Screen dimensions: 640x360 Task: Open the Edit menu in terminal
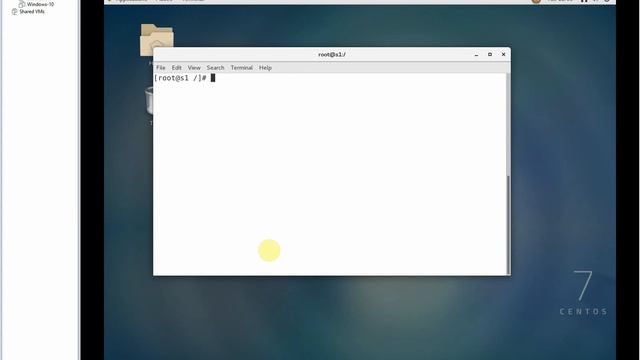tap(176, 68)
